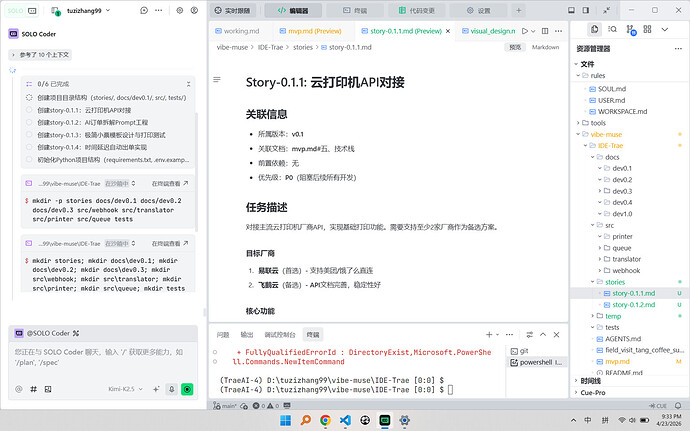Open the tuzizhang99 workspace dropdown
The height and width of the screenshot is (431, 690).
87,11
